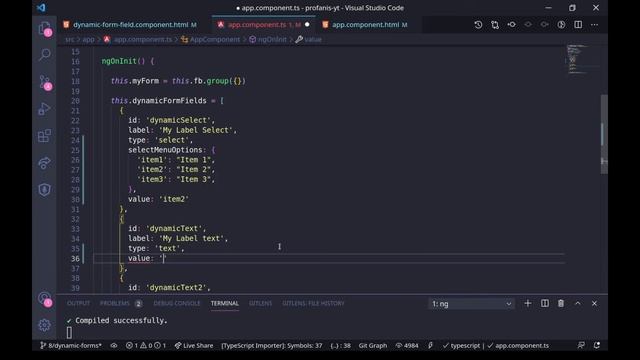Click the code minimap preview
The image size is (640, 360).
tap(577, 59)
